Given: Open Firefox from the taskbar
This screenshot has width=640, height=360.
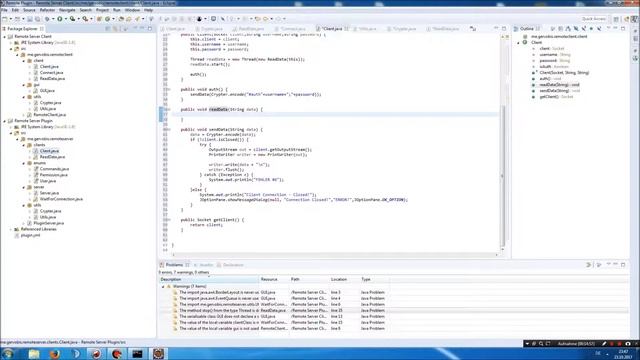Looking at the screenshot, I should [x=54, y=353].
